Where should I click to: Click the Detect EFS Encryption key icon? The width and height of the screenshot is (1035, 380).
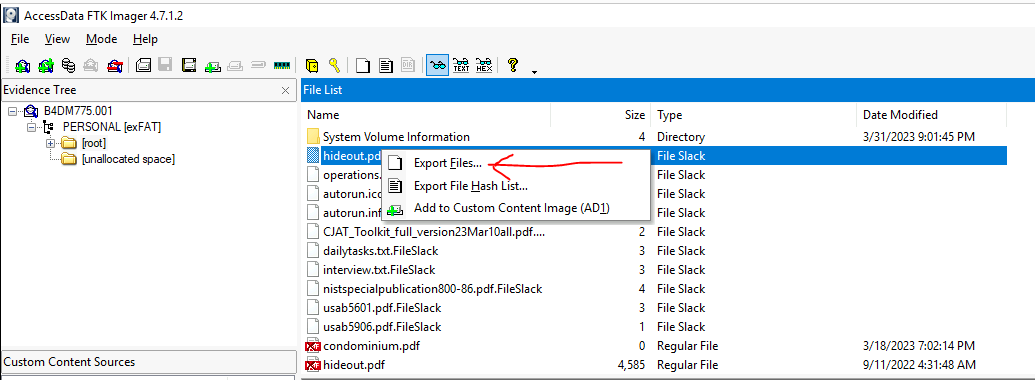tap(335, 65)
